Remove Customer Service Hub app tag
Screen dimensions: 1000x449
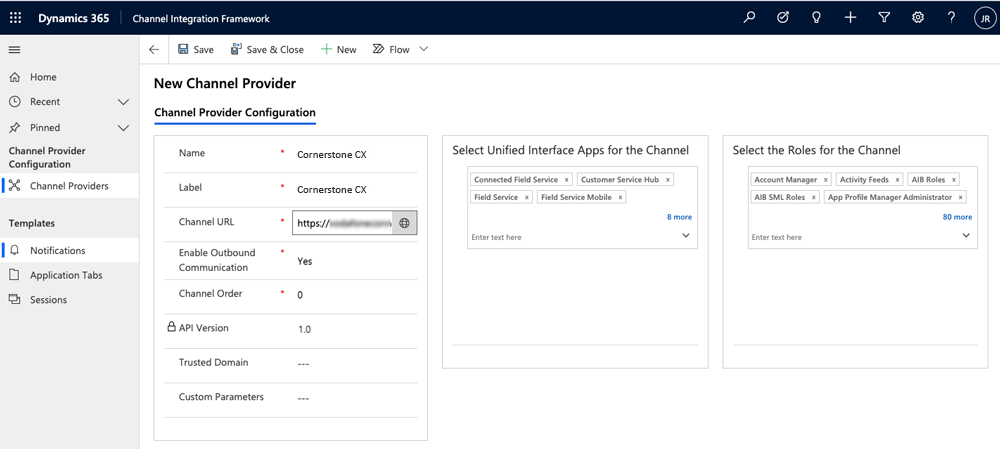[x=668, y=180]
